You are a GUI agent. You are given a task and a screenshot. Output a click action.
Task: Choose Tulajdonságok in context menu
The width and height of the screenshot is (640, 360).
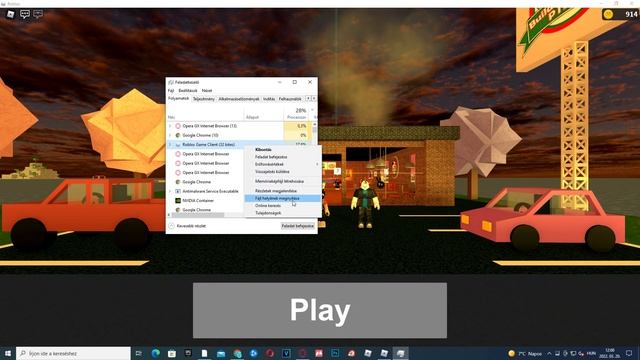click(282, 213)
